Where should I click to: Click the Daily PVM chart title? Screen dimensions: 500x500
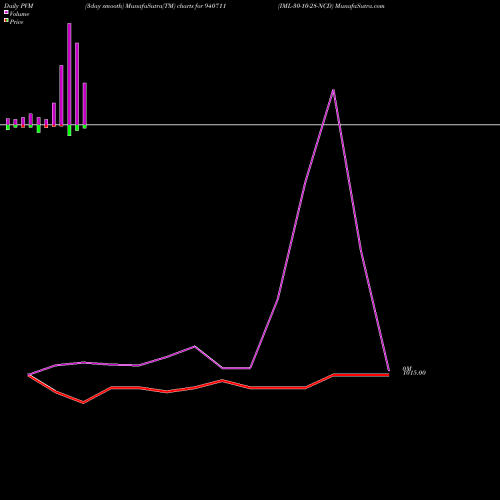click(19, 6)
